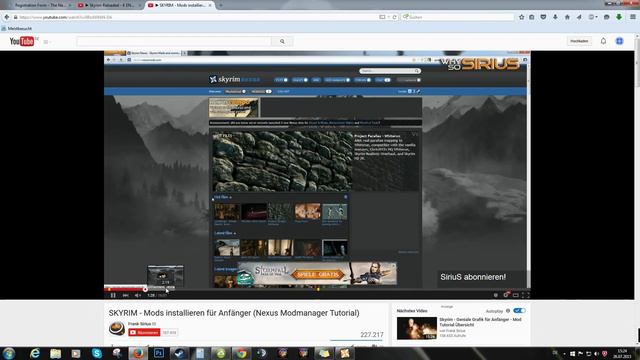The image size is (640, 360).
Task: Switch to the 'Skyrim Reloaded' browser tab
Action: click(x=108, y=5)
